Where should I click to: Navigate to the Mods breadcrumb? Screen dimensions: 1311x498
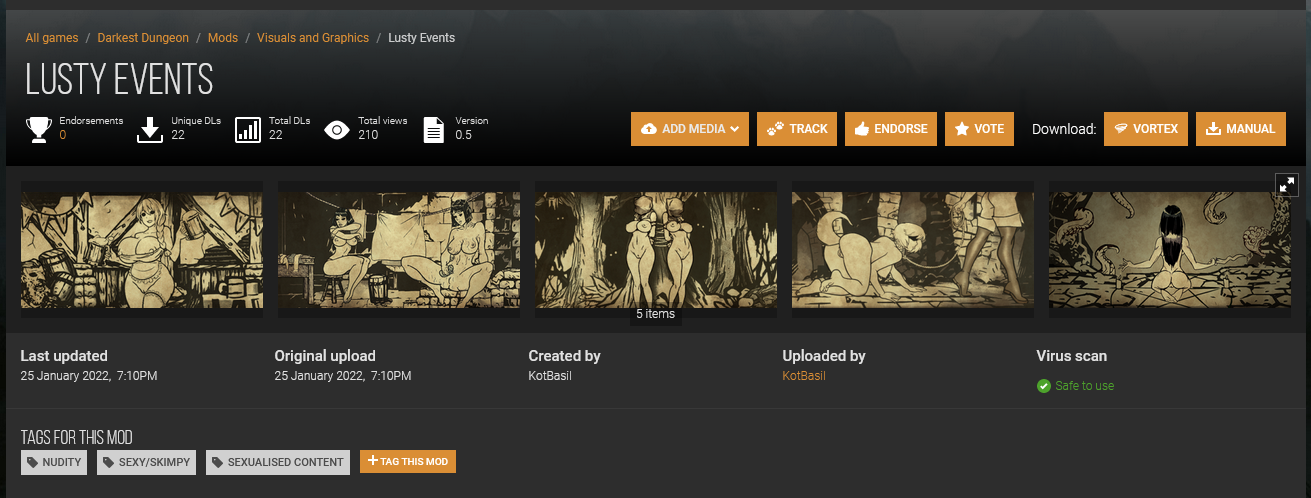click(x=223, y=38)
